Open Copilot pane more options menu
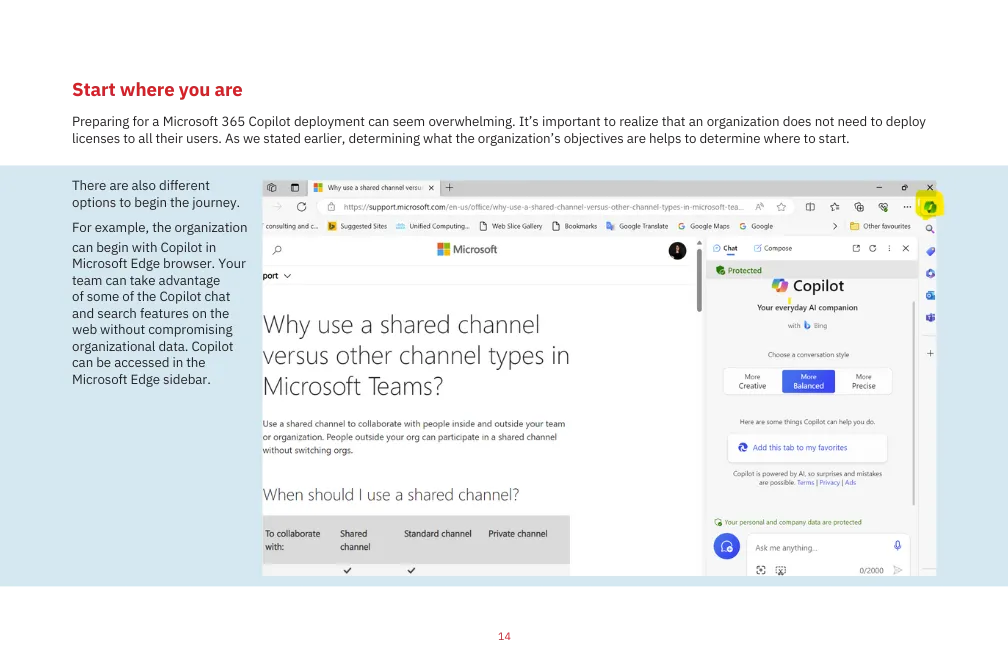 889,248
